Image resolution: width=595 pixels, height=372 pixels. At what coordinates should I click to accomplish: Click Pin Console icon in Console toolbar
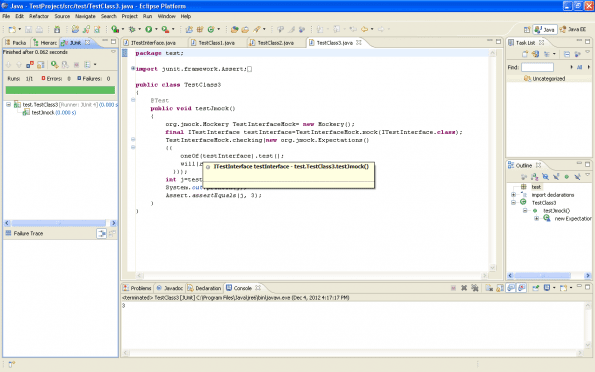535,288
